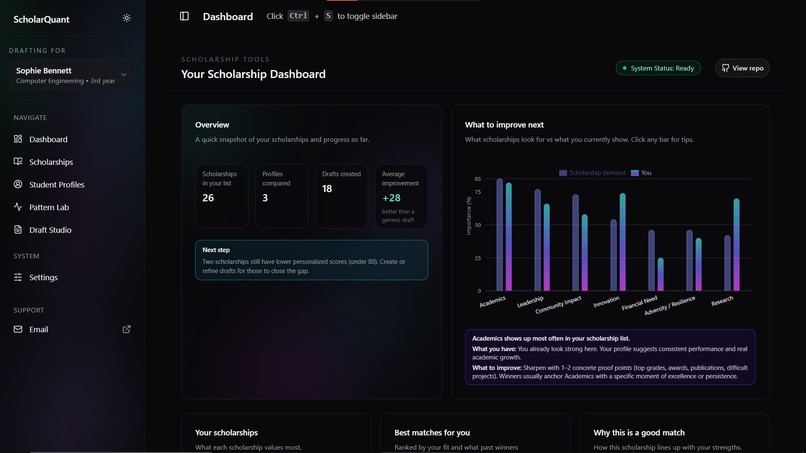806x453 pixels.
Task: Click the Email envelope icon
Action: pos(18,329)
